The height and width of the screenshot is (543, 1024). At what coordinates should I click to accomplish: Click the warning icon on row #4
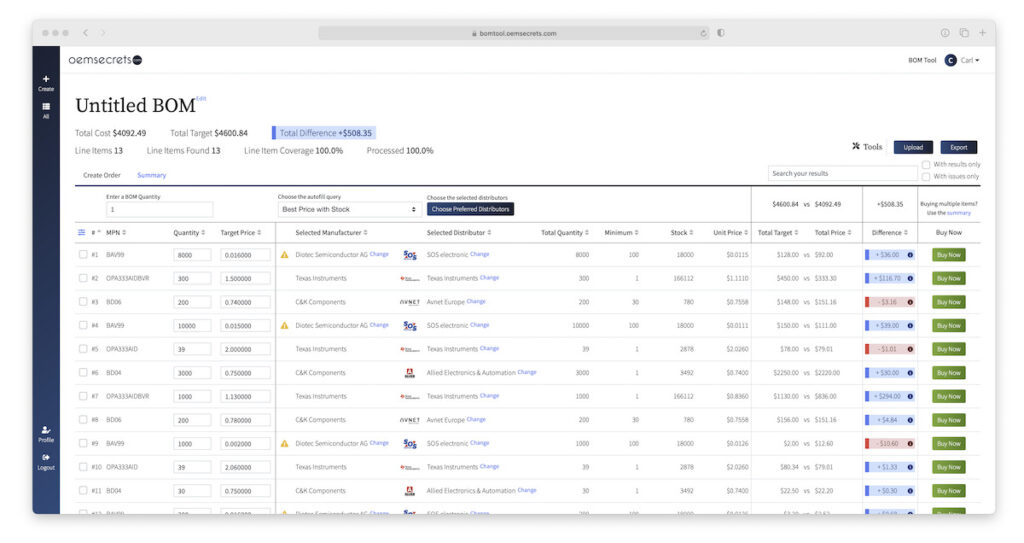(285, 325)
